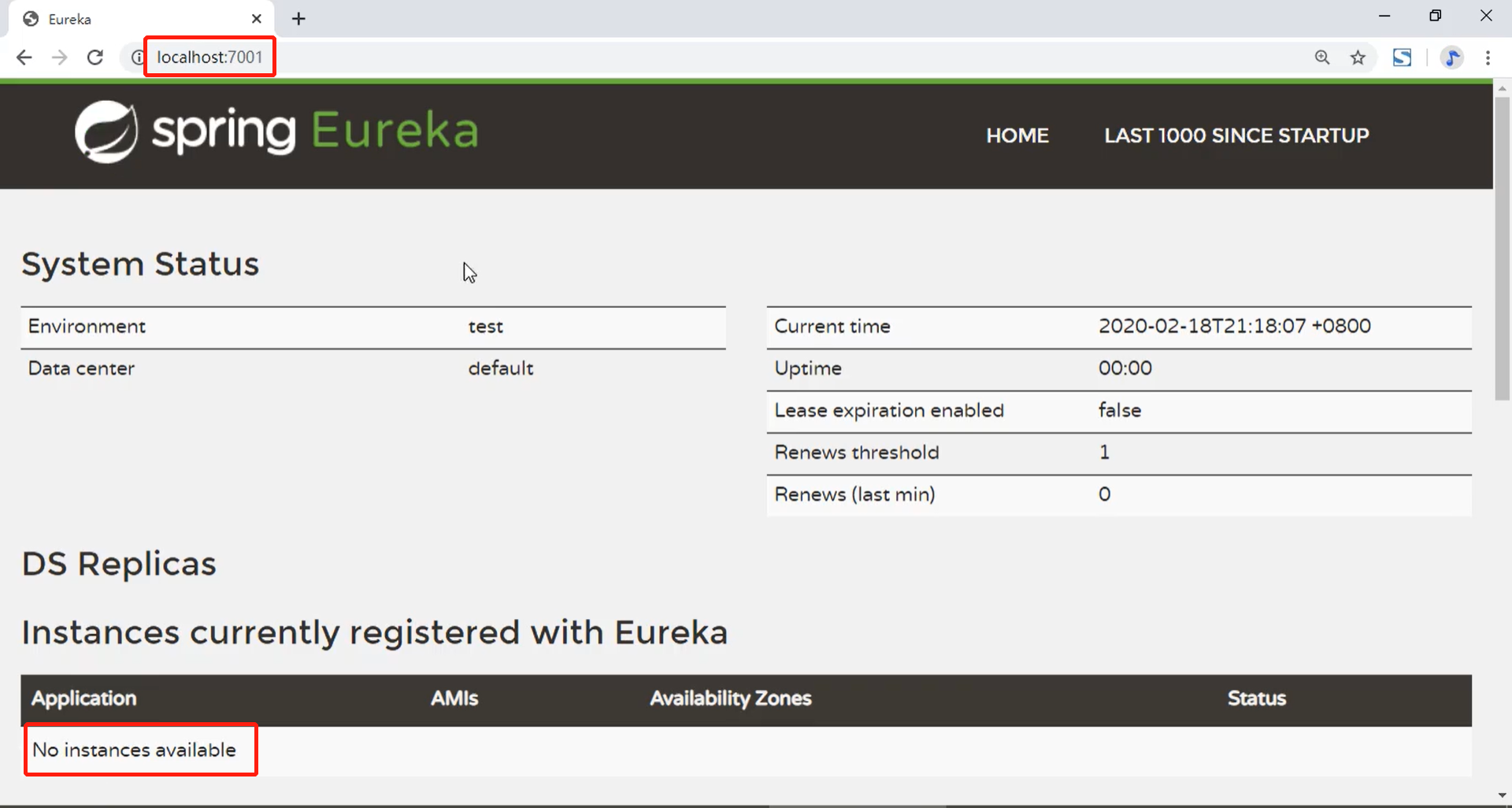This screenshot has height=808, width=1512.
Task: Bookmark this page with the star icon
Action: (x=1358, y=57)
